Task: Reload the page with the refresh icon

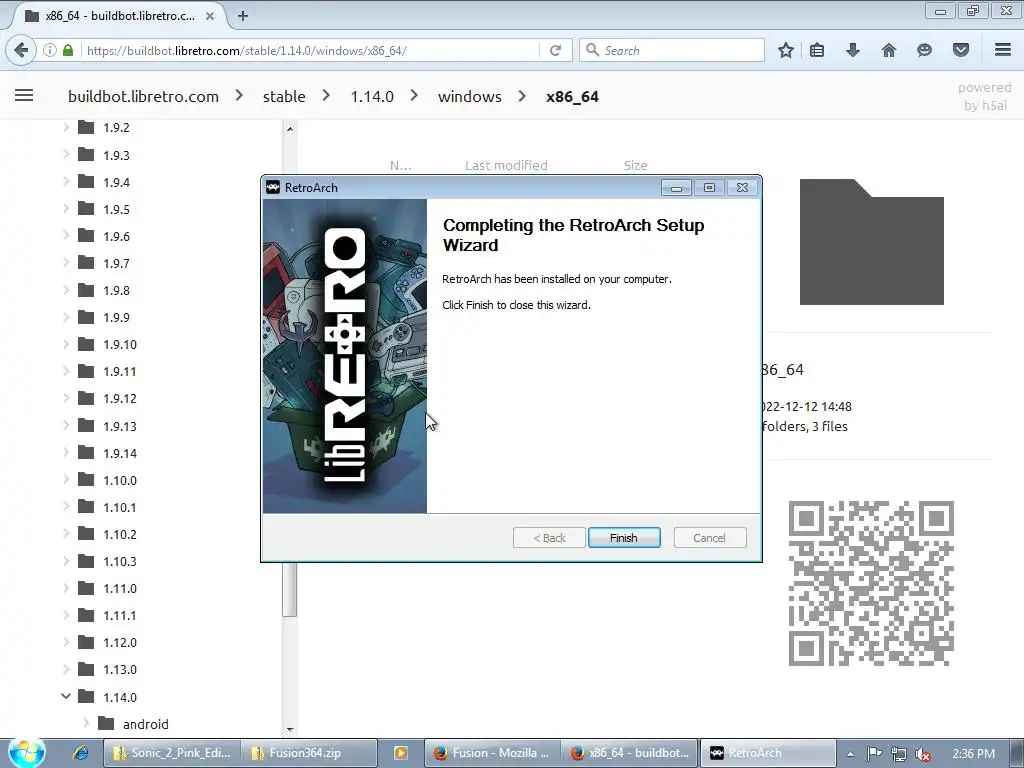Action: tap(555, 50)
